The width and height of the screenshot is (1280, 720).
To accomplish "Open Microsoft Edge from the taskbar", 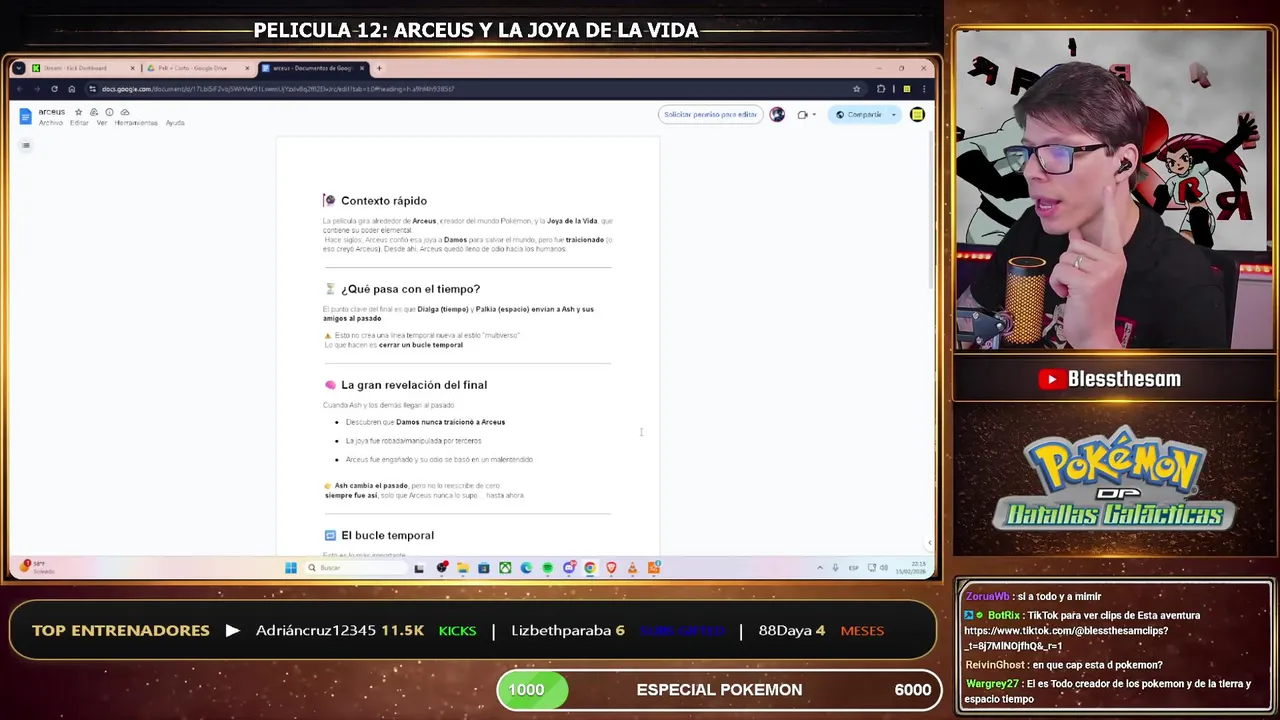I will (x=526, y=568).
